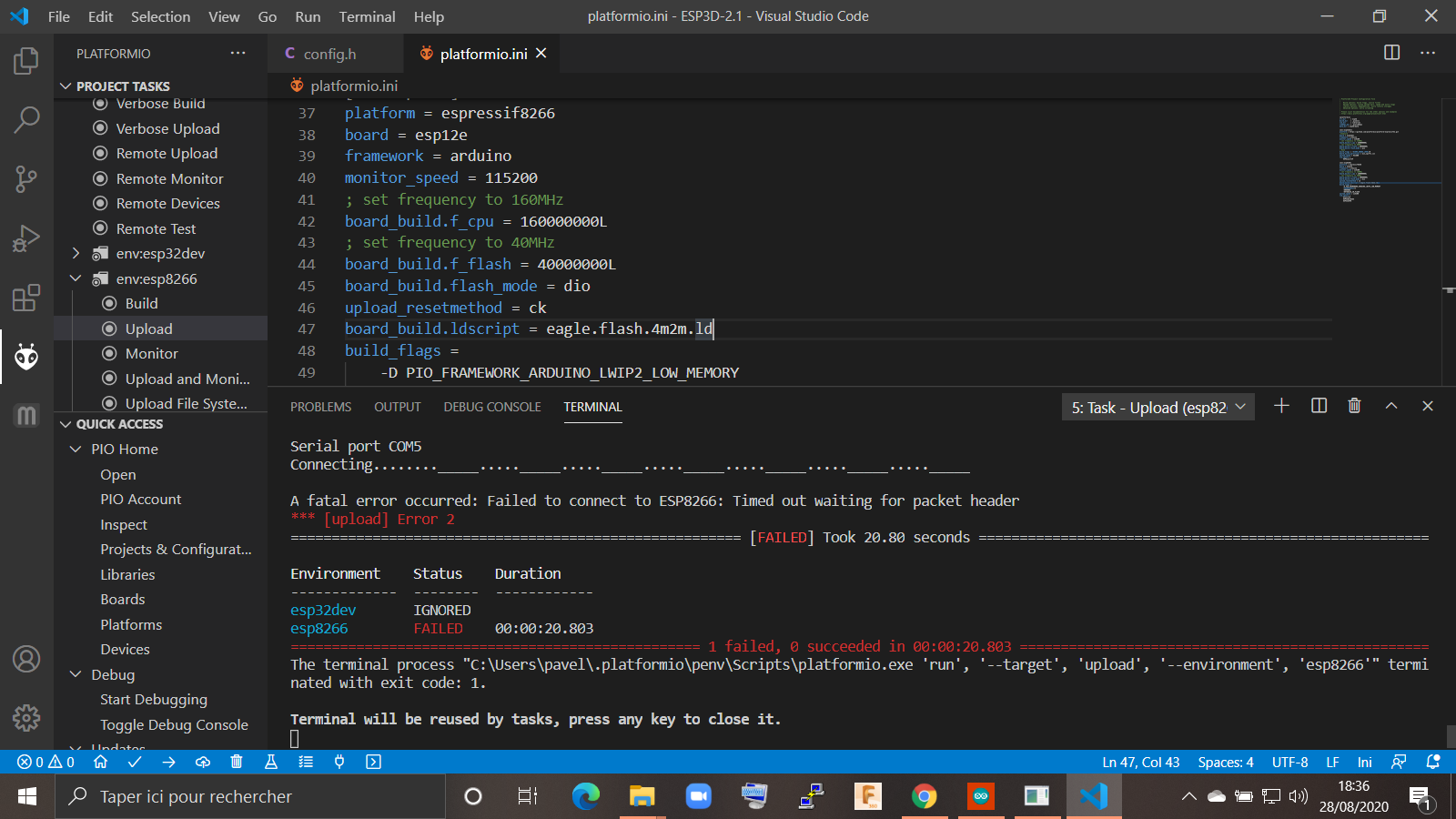This screenshot has height=819, width=1456.
Task: Open the Search view in activity bar
Action: tap(26, 119)
